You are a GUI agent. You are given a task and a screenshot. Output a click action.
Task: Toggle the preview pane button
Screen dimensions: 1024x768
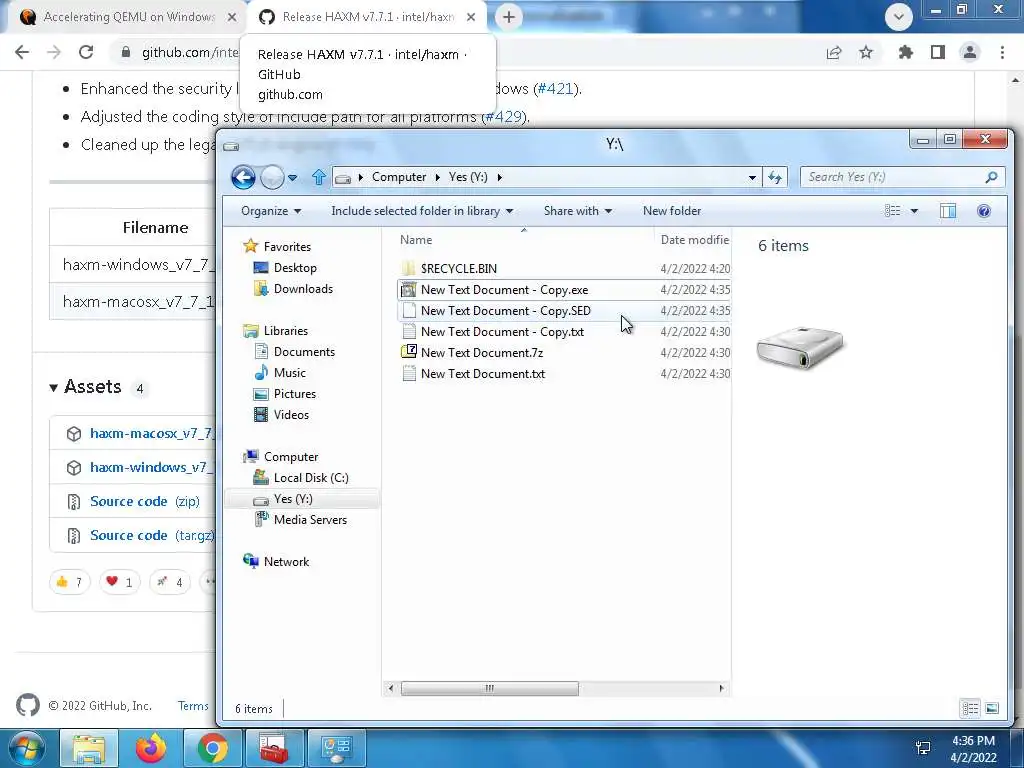coord(948,210)
